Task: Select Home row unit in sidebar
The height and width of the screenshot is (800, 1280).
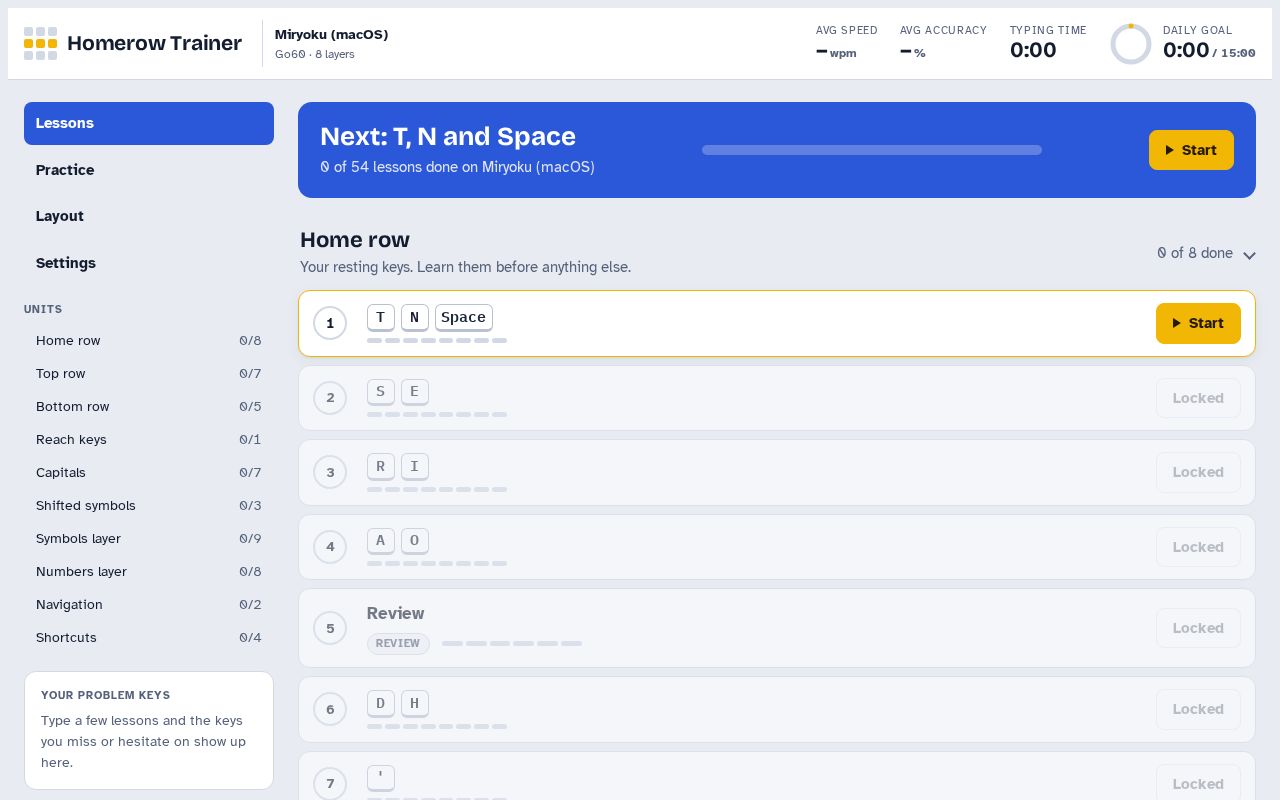Action: pos(149,341)
